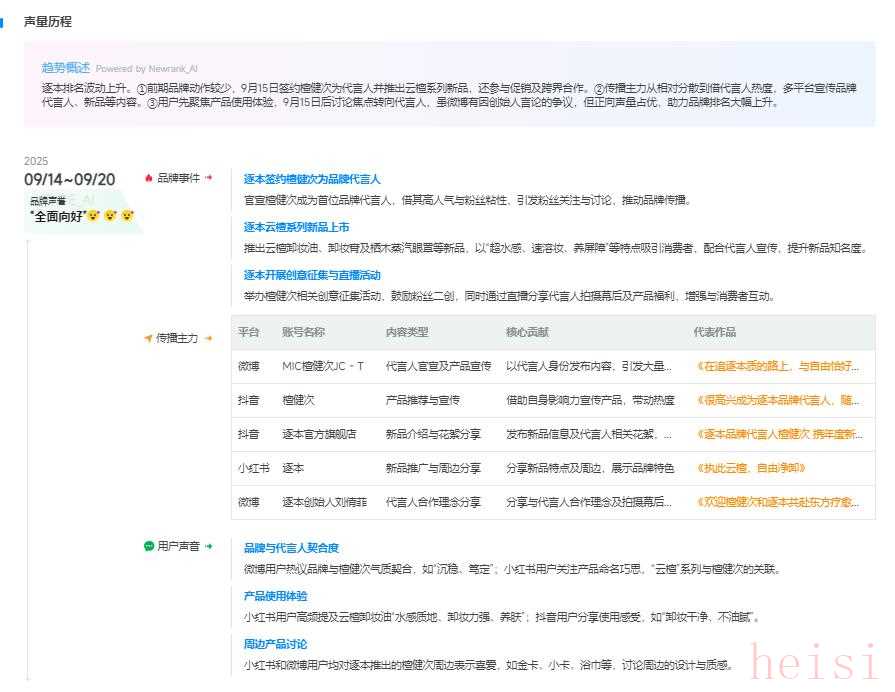The image size is (895, 692).
Task: Click the flame icon beside 品牌事件
Action: [149, 178]
